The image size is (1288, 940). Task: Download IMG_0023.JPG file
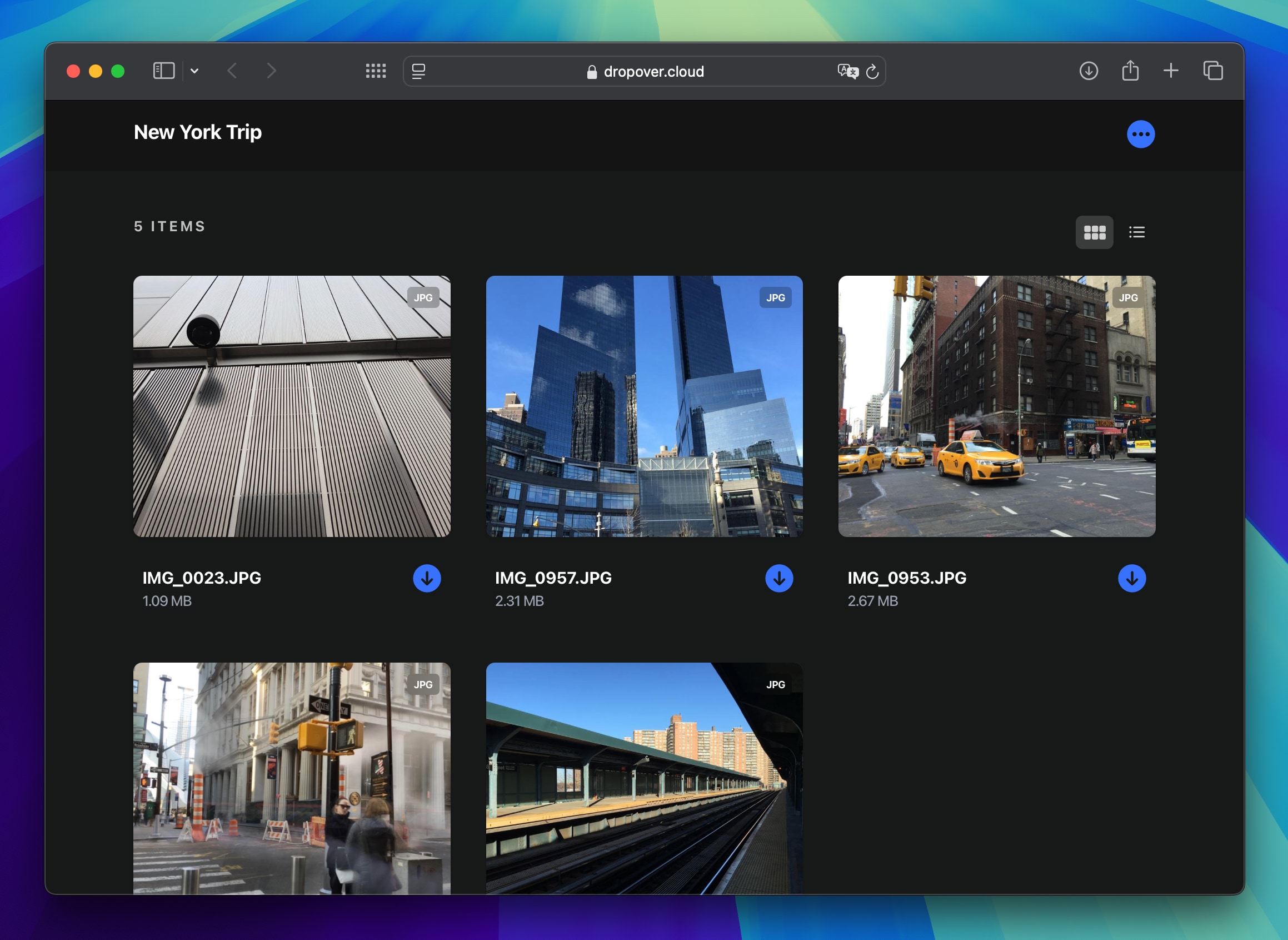[427, 578]
